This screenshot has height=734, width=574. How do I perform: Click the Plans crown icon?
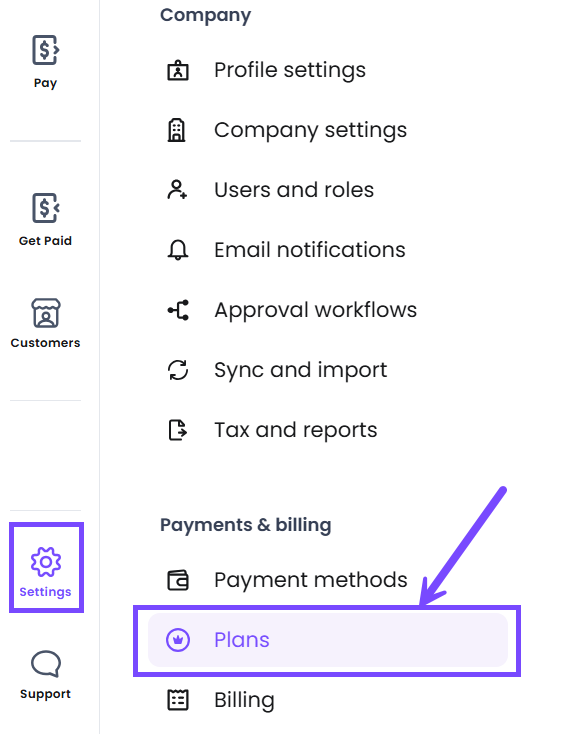point(178,639)
